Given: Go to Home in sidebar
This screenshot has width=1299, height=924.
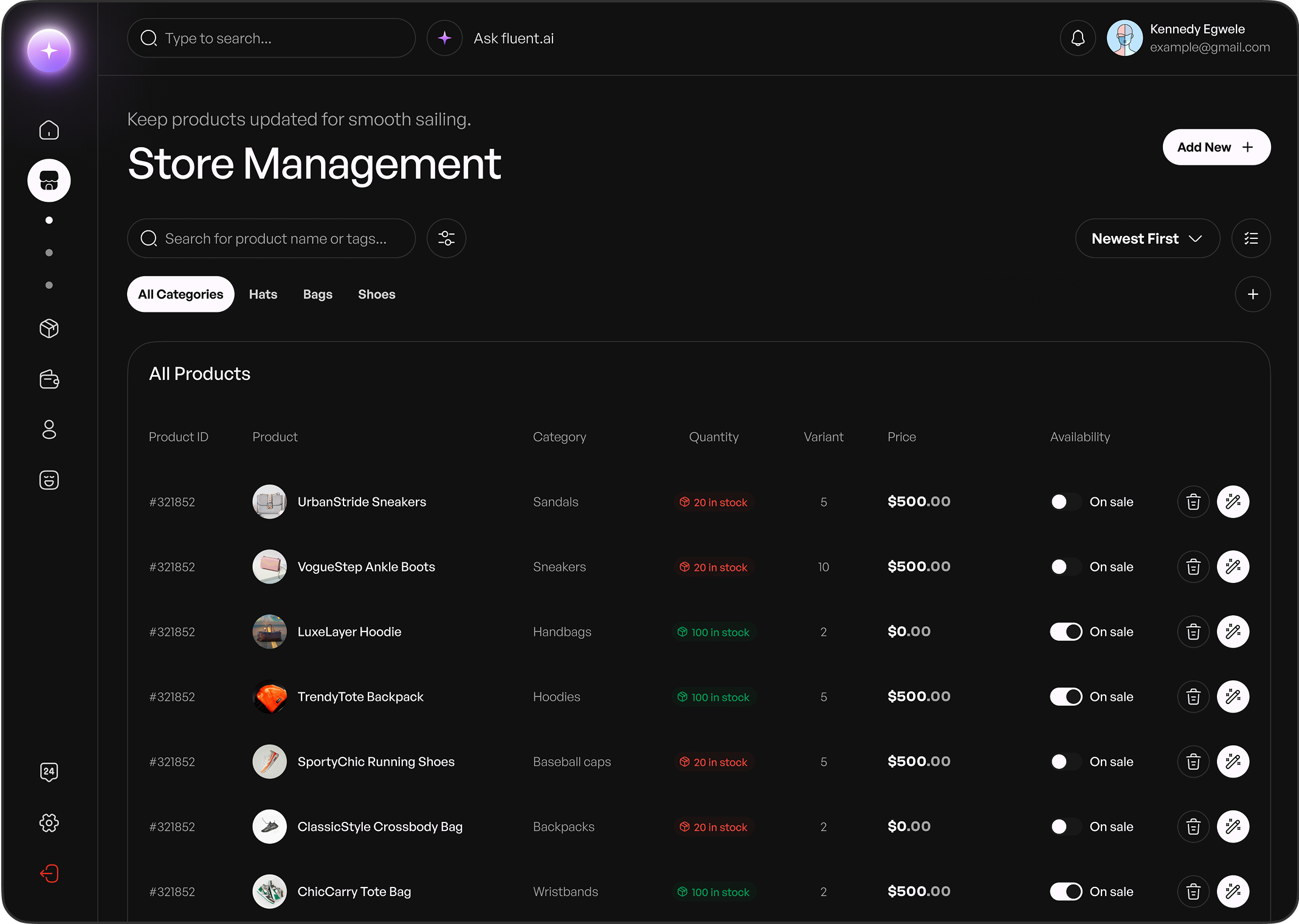Looking at the screenshot, I should tap(49, 129).
